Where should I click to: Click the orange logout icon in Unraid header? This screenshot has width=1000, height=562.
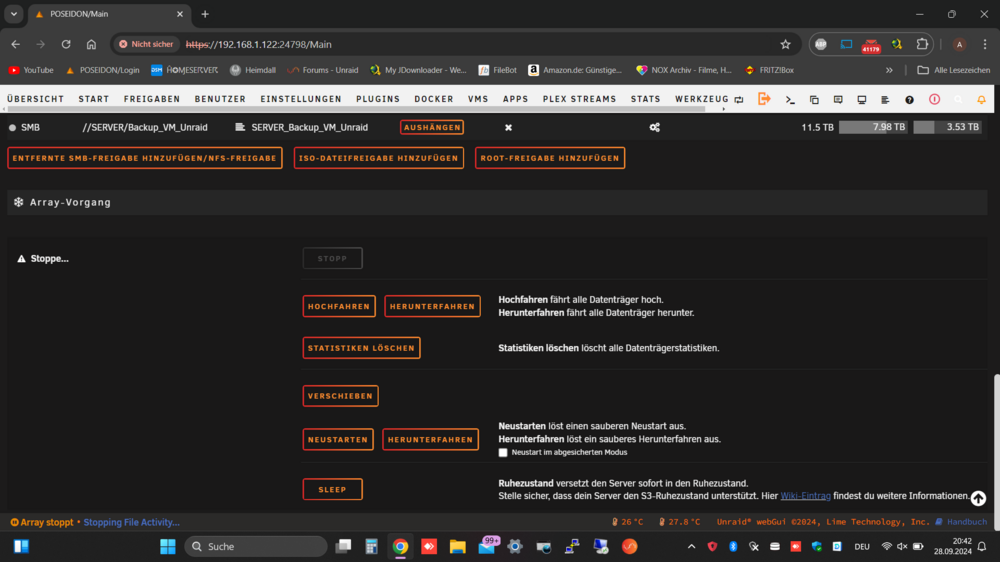coord(764,99)
